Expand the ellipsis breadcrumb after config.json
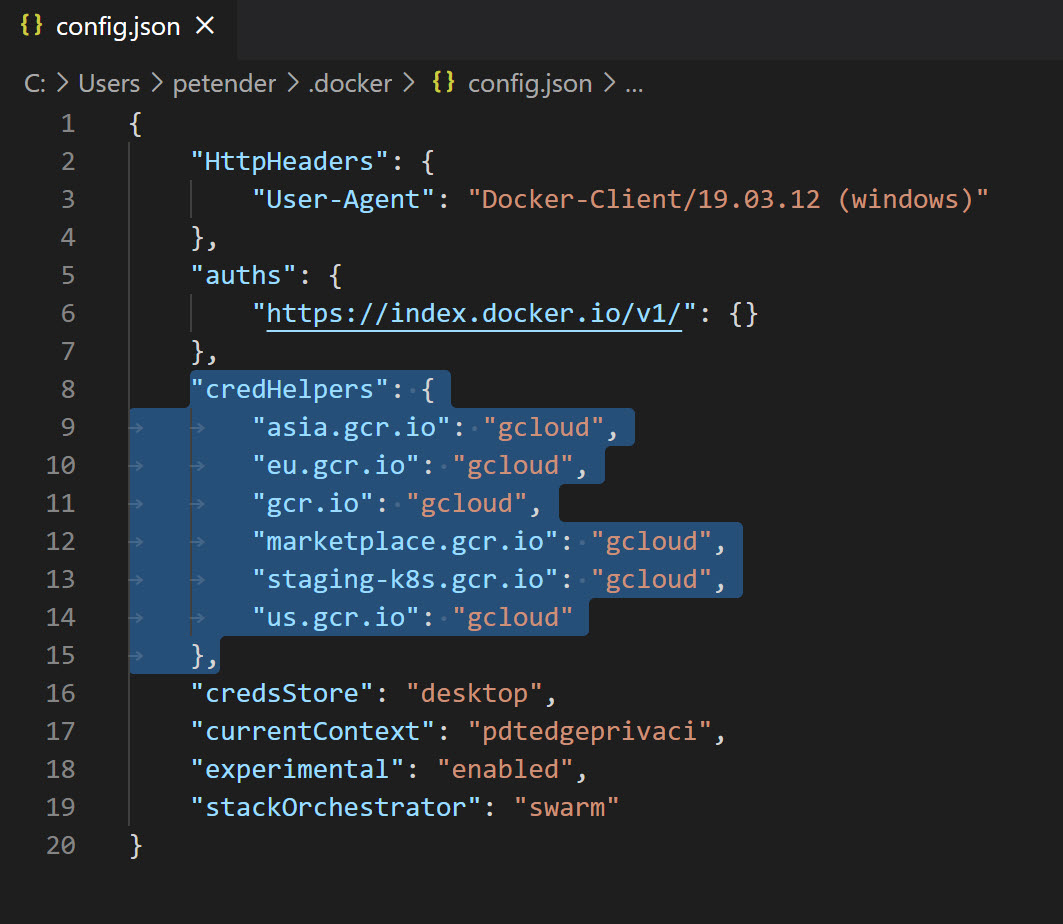Screen dimensions: 1063x924 pyautogui.click(x=633, y=83)
